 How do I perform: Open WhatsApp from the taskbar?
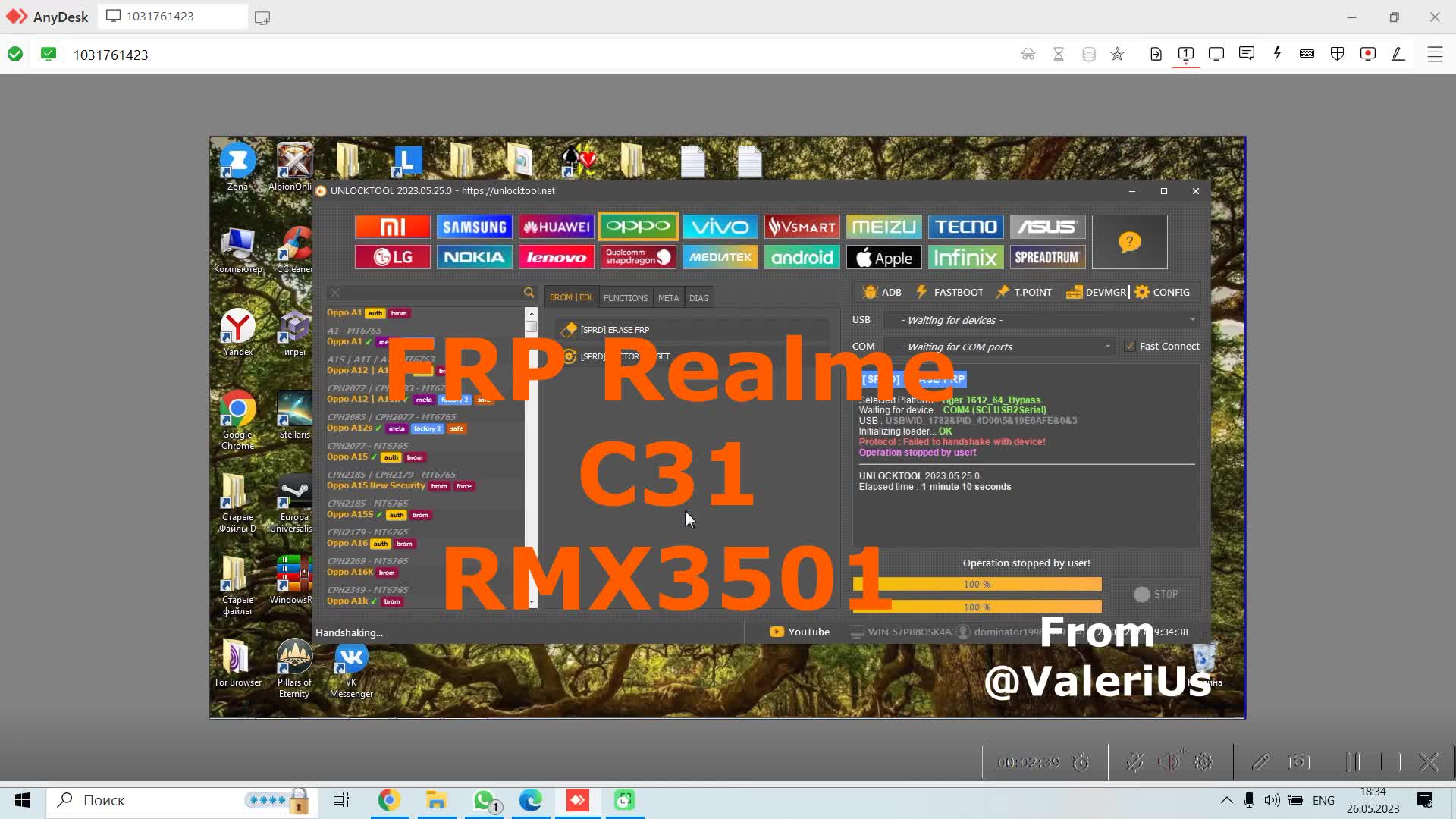[484, 800]
